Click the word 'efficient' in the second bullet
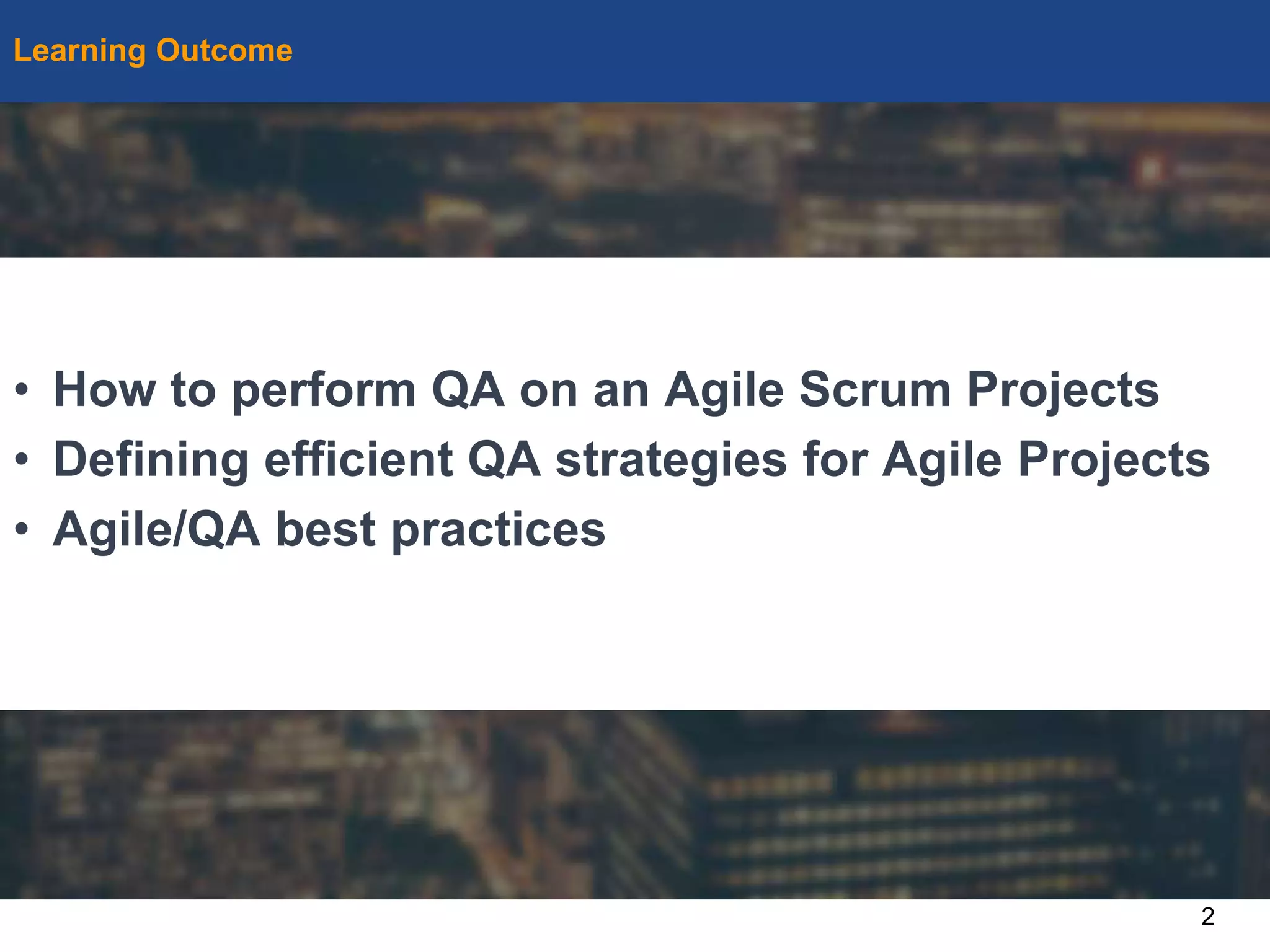 [x=359, y=459]
